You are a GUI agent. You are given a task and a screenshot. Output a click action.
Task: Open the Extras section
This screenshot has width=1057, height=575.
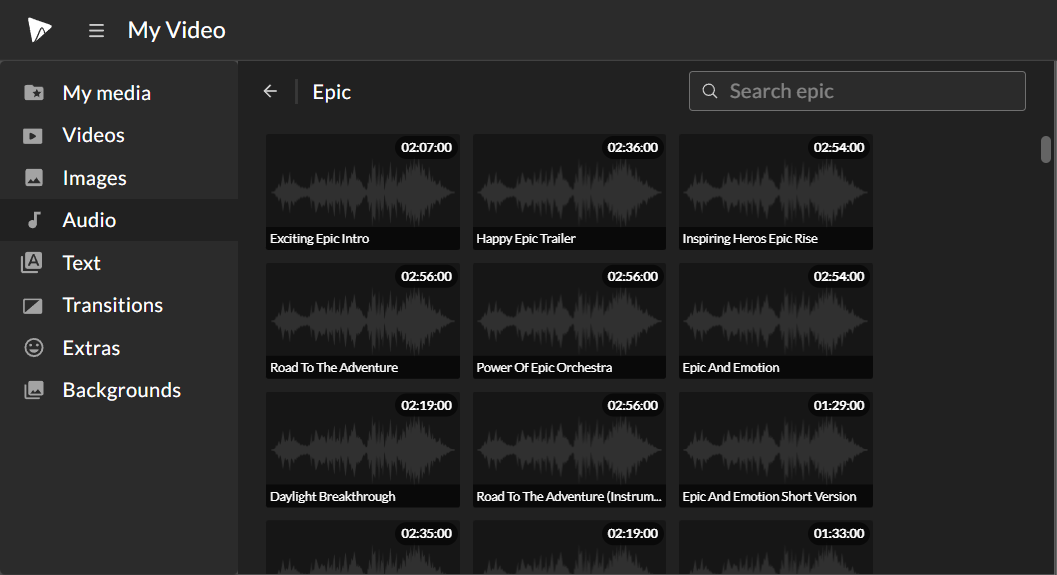119,347
